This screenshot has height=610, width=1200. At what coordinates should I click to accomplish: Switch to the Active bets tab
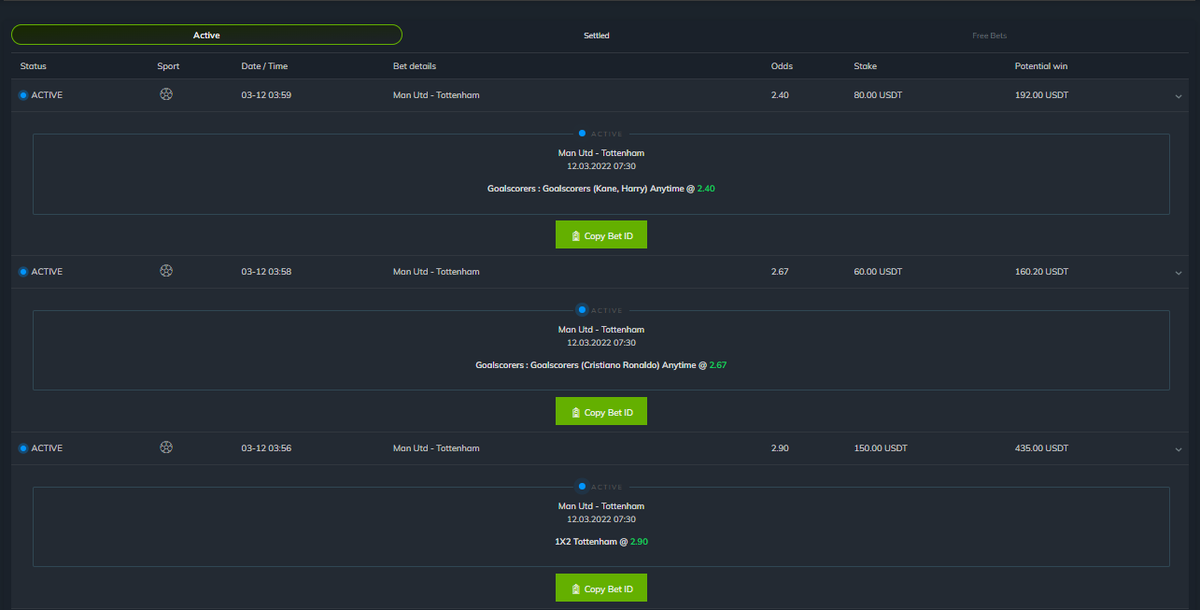(206, 35)
